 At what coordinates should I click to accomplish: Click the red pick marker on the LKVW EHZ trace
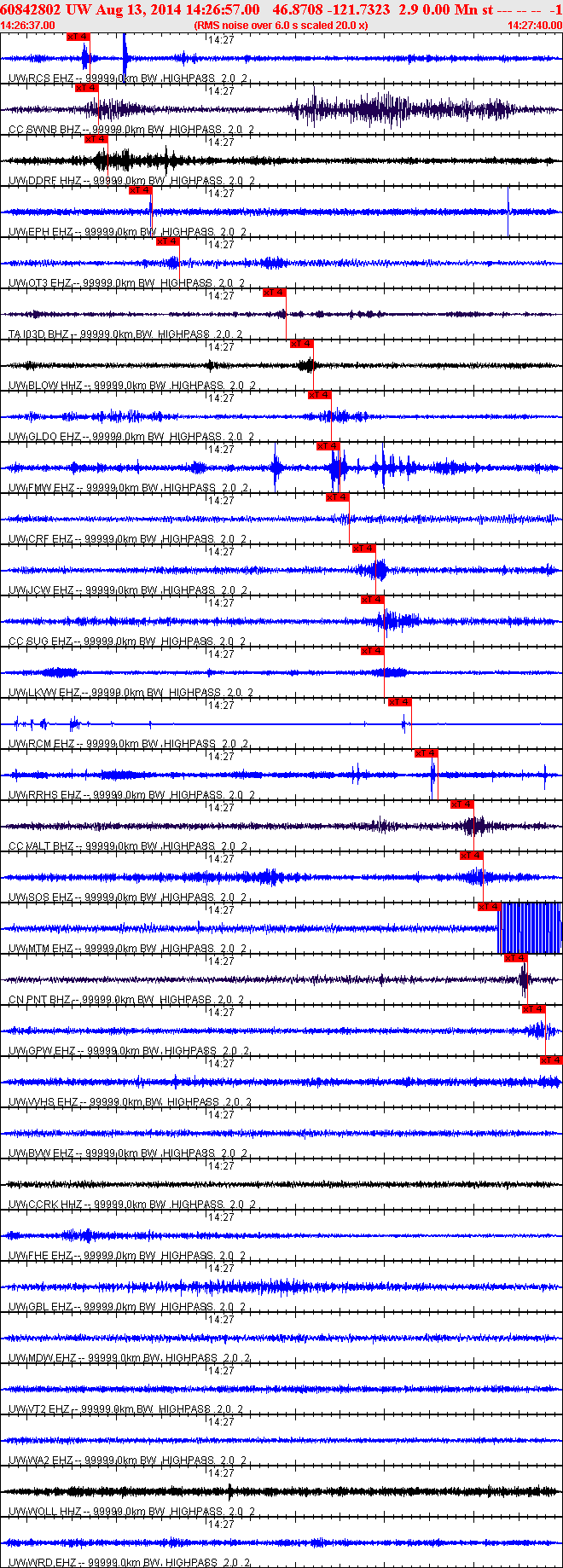coord(373,651)
